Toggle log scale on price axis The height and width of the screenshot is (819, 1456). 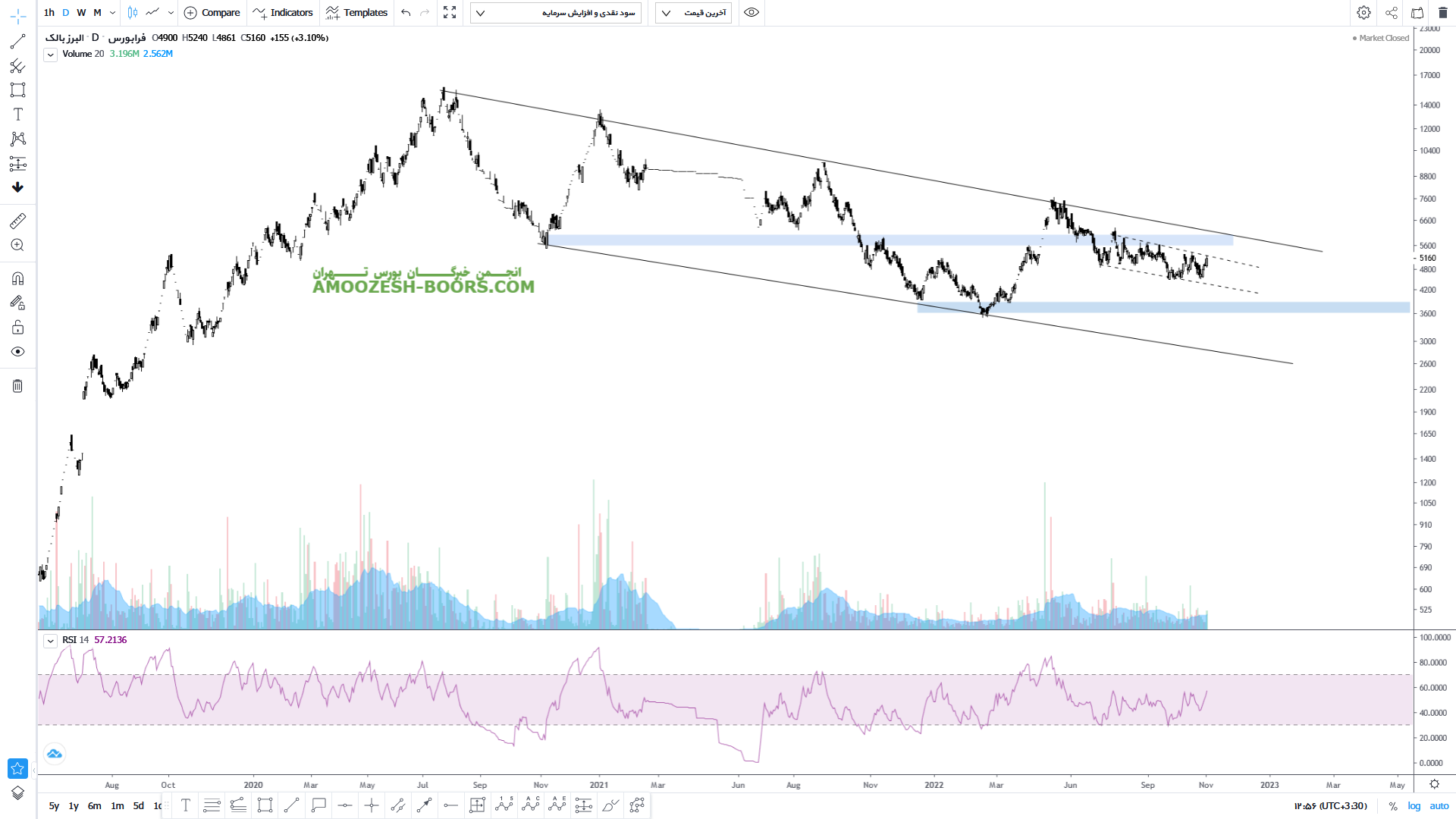1414,806
